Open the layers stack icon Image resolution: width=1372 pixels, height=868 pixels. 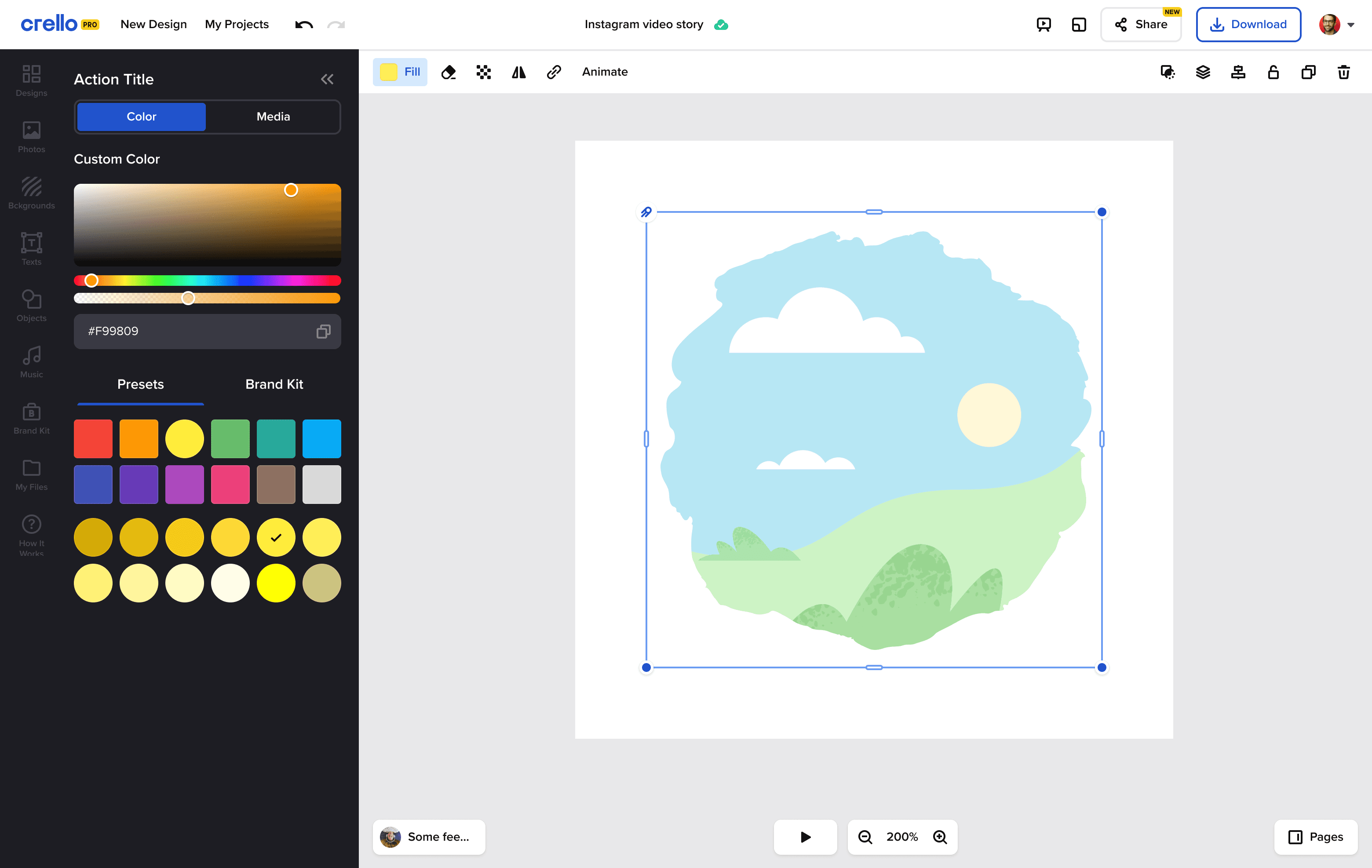coord(1203,72)
